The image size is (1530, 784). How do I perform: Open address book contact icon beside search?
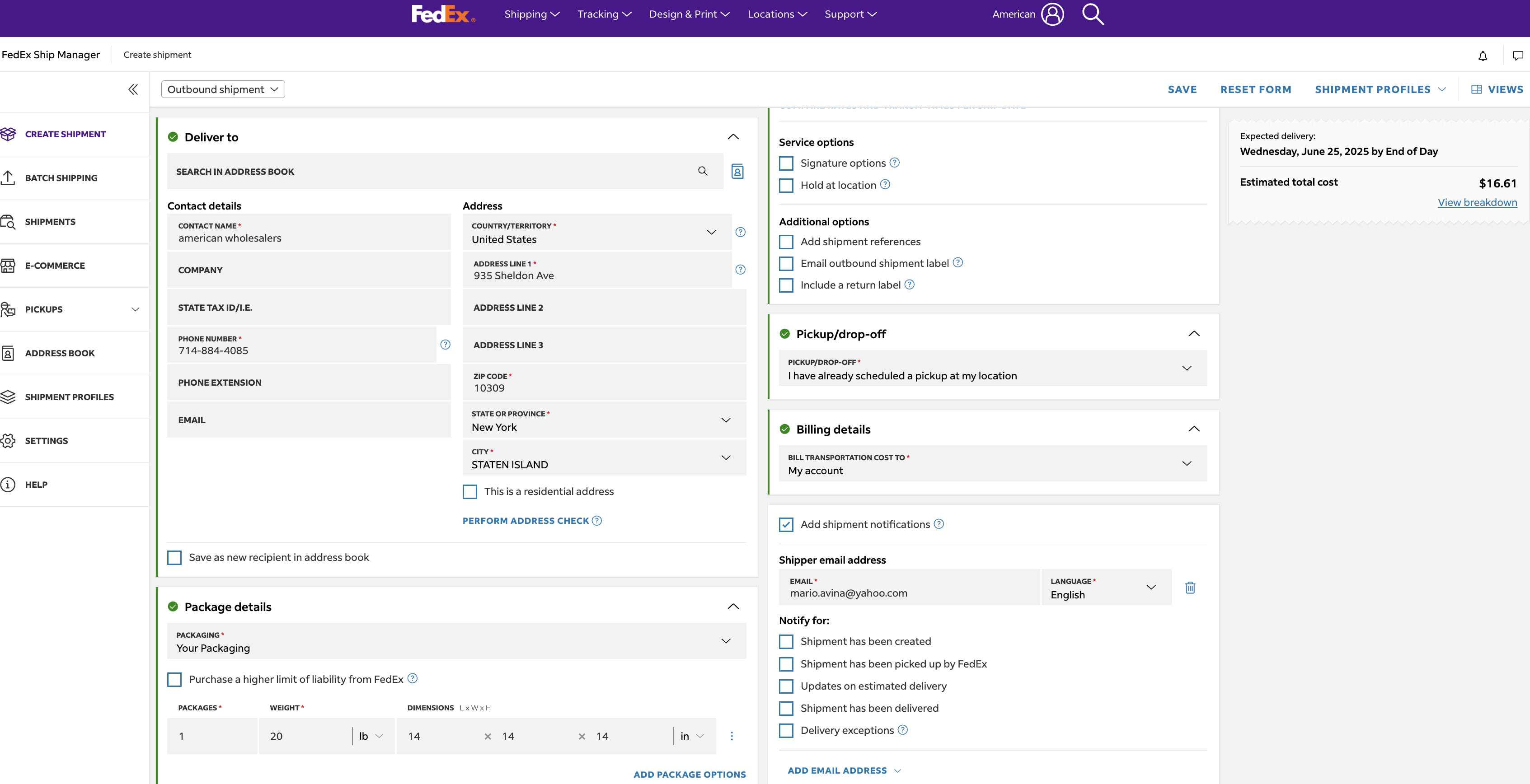click(737, 171)
